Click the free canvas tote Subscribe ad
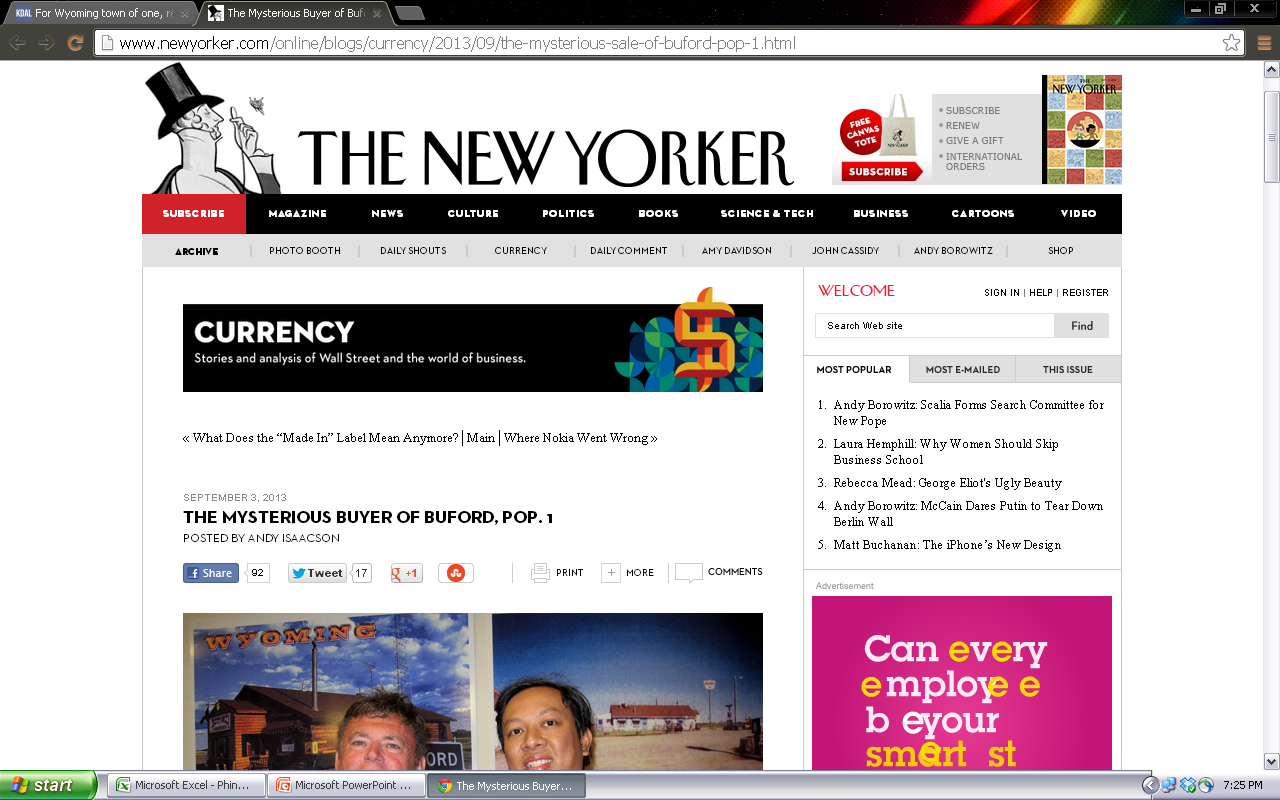Screen dimensions: 1280x800 (881, 139)
